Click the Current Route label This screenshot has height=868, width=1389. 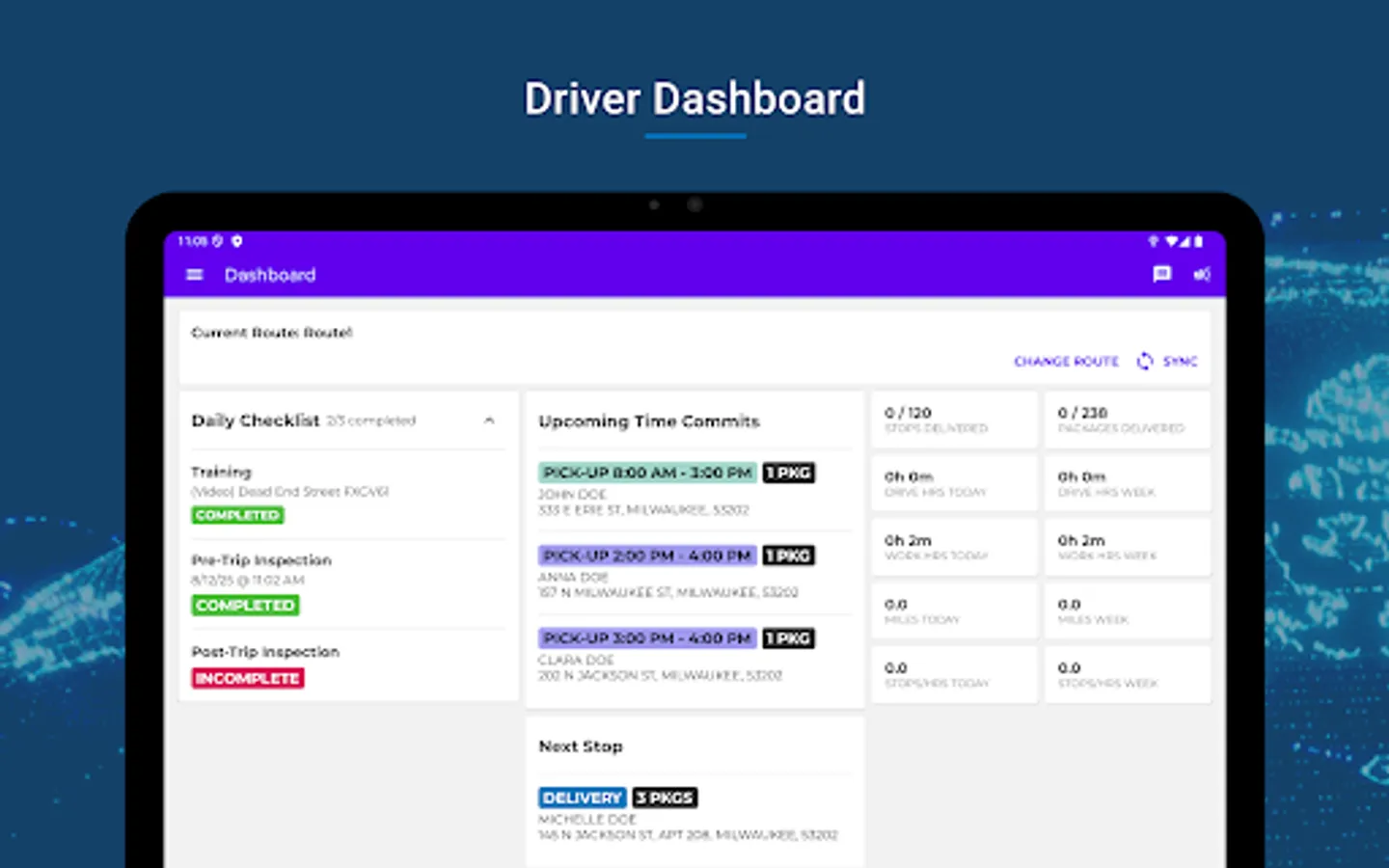pos(272,332)
